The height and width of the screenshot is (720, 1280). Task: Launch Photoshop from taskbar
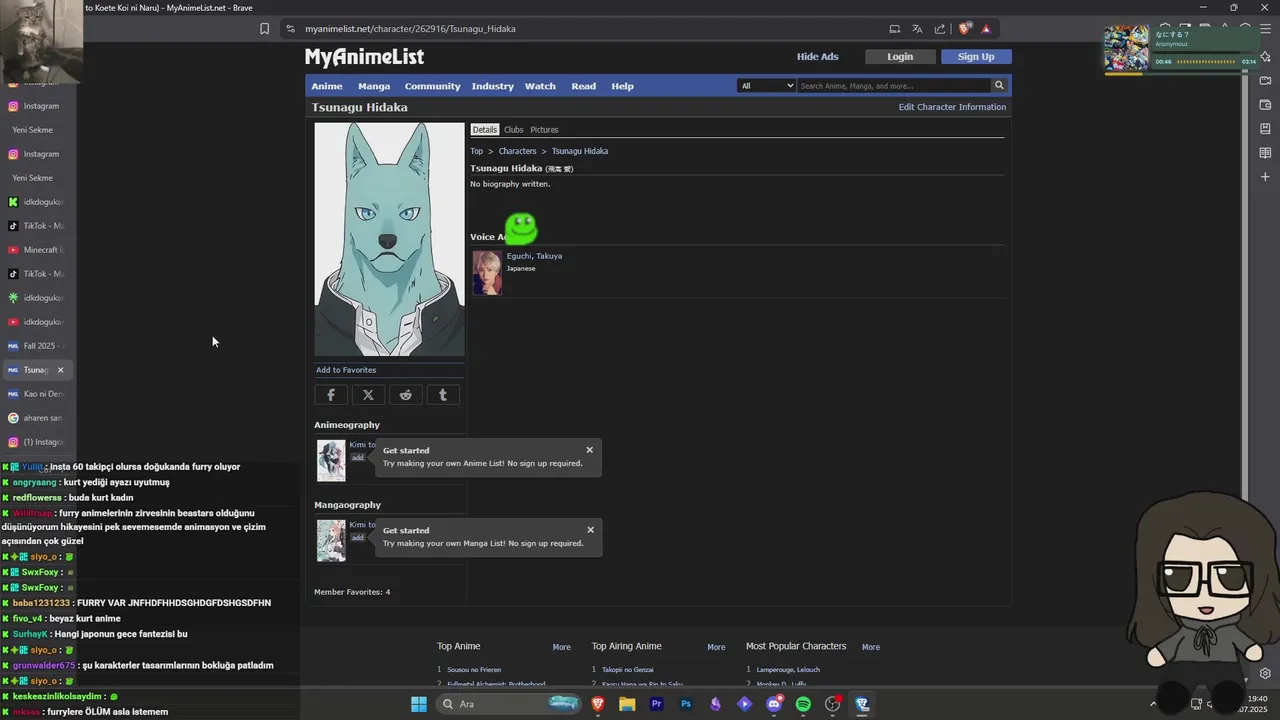click(686, 704)
